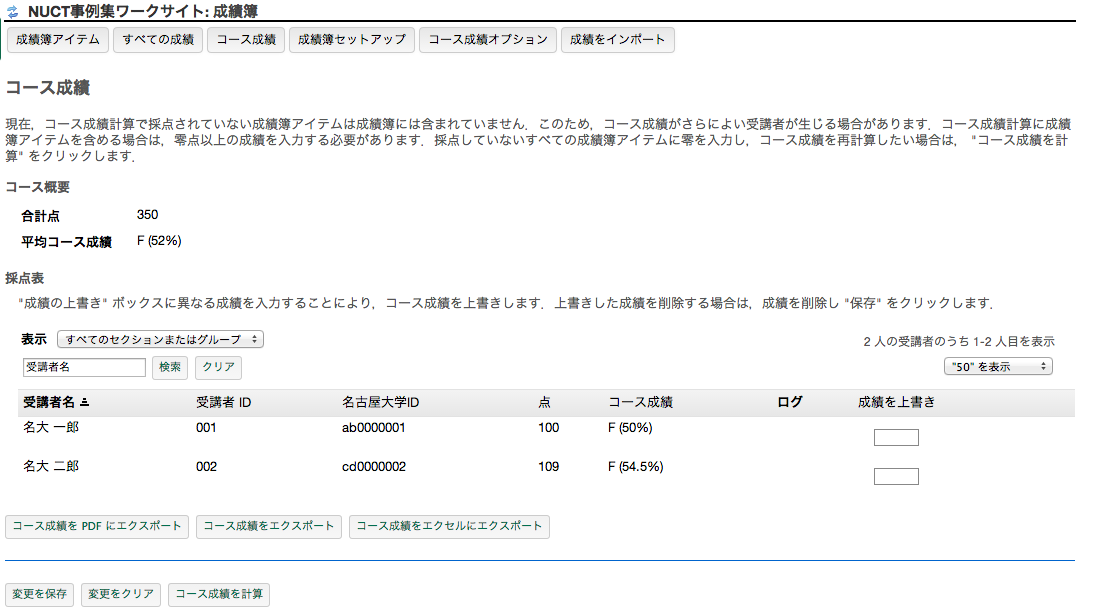Export course grades to Excel
Screen dimensions: 1093x611
(x=449, y=526)
